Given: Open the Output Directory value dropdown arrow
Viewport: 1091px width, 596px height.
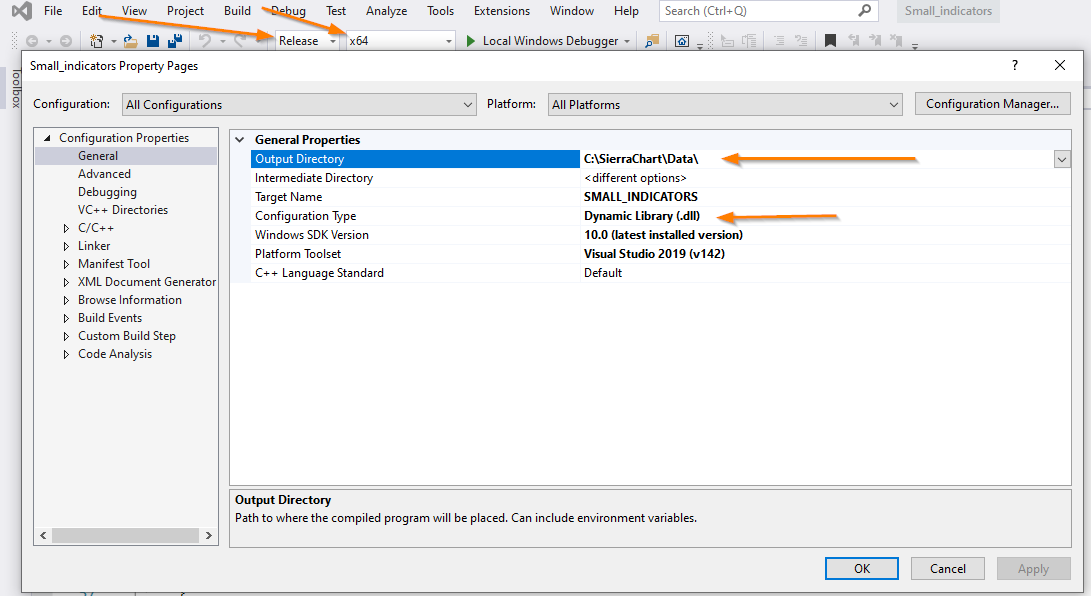Looking at the screenshot, I should (x=1062, y=159).
